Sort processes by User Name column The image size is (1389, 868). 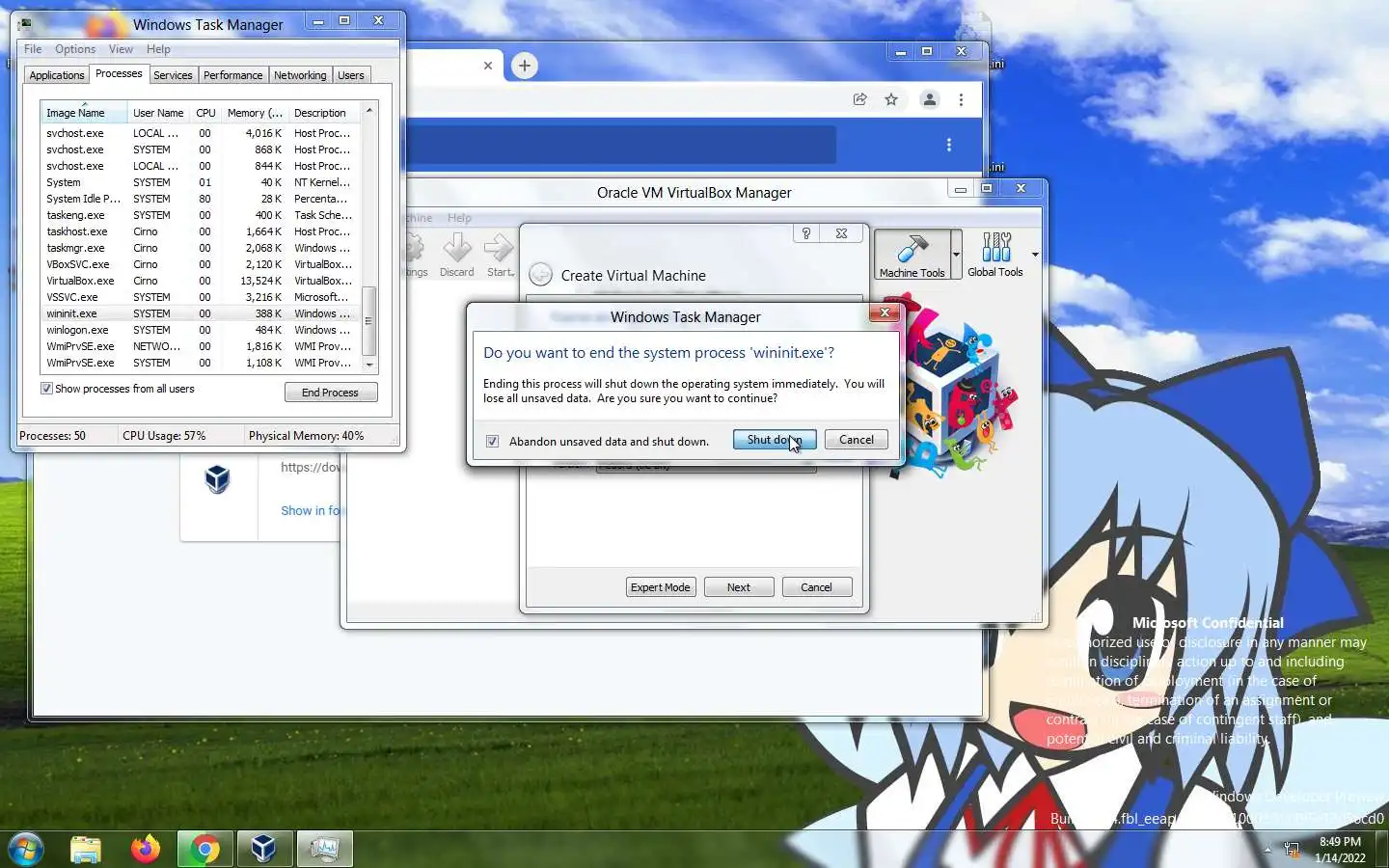[x=158, y=113]
